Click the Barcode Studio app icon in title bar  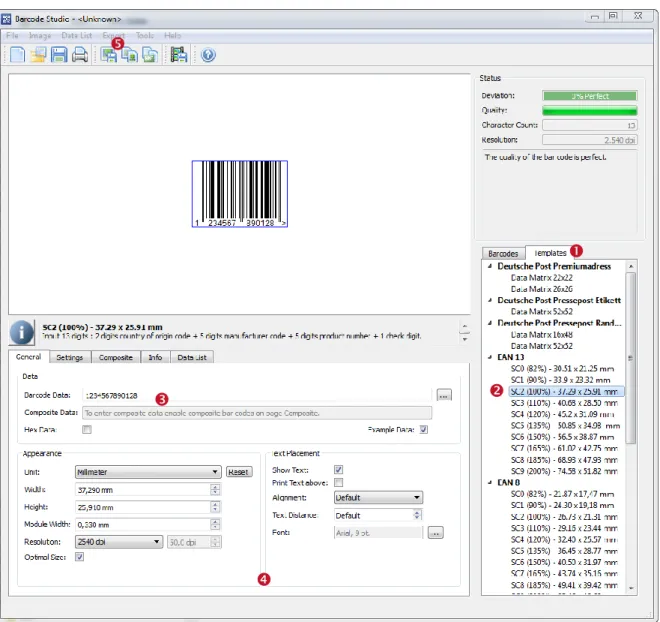click(6, 19)
